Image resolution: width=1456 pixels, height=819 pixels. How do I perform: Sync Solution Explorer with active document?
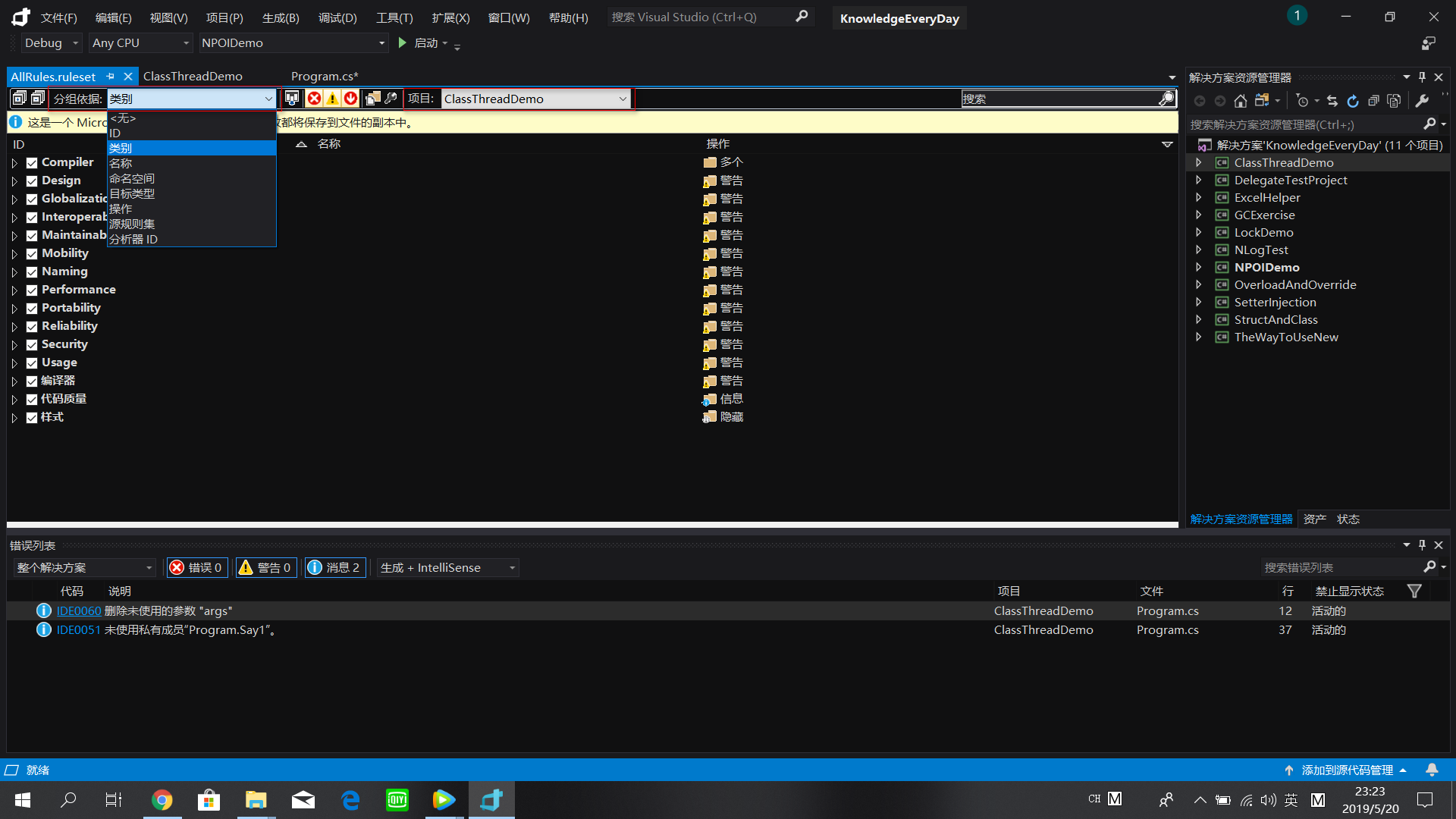(1332, 100)
